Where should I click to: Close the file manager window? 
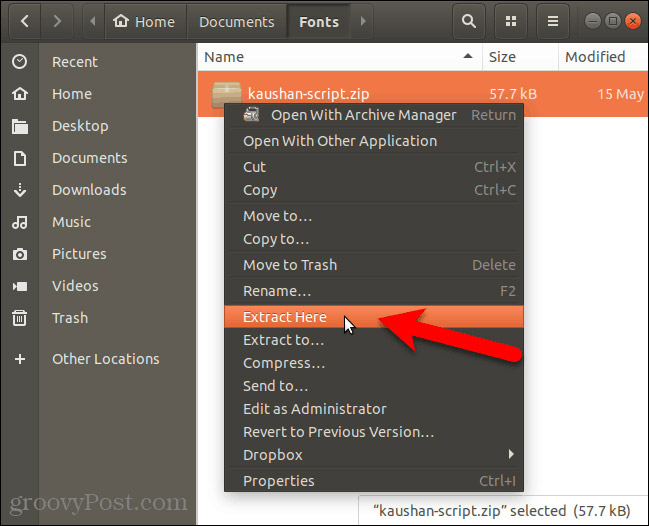633,21
